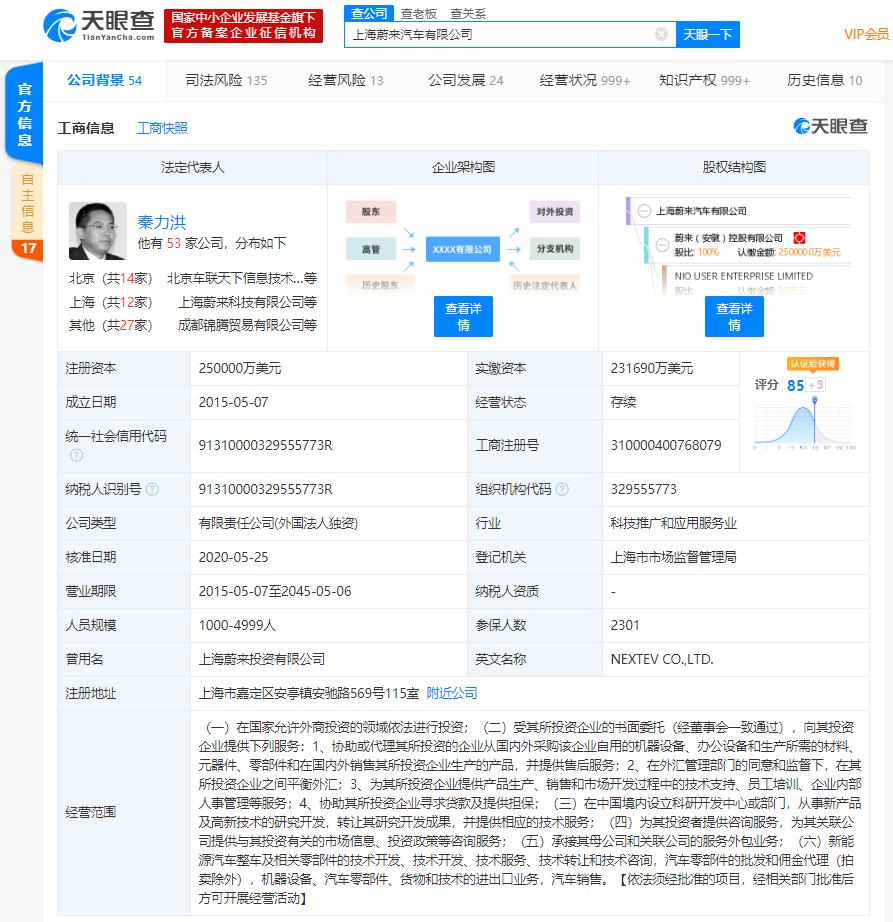Viewport: 893px width, 922px height.
Task: Click former name 上海蔚来投资有限公司
Action: point(262,659)
